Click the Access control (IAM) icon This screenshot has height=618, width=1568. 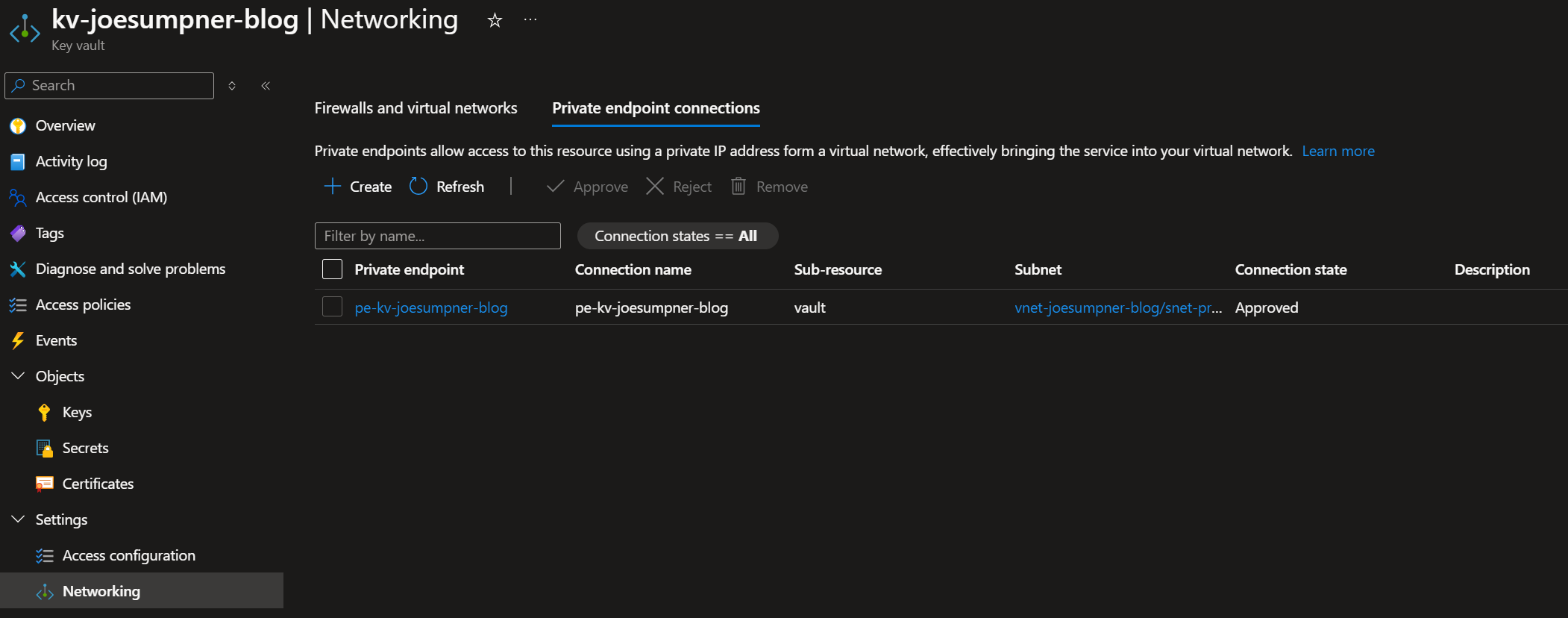point(18,198)
